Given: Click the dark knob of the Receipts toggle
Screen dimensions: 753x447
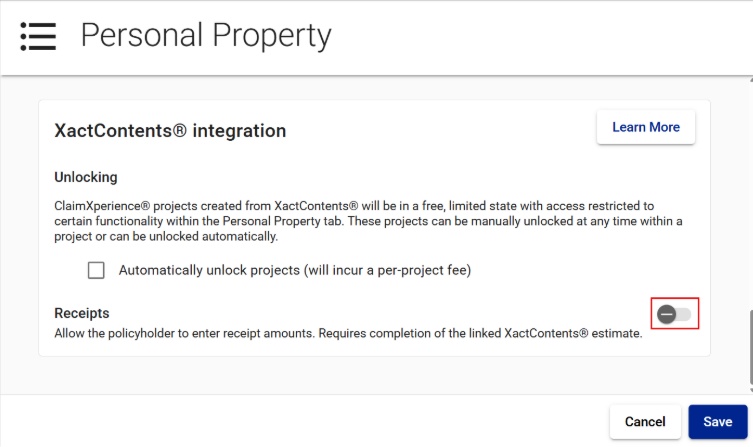Looking at the screenshot, I should 667,314.
